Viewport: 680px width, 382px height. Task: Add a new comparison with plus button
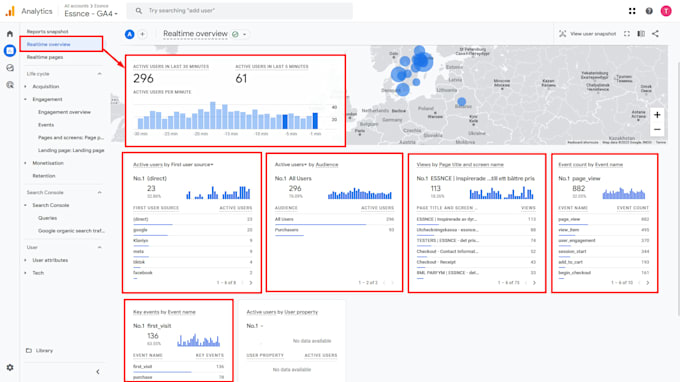pyautogui.click(x=142, y=34)
